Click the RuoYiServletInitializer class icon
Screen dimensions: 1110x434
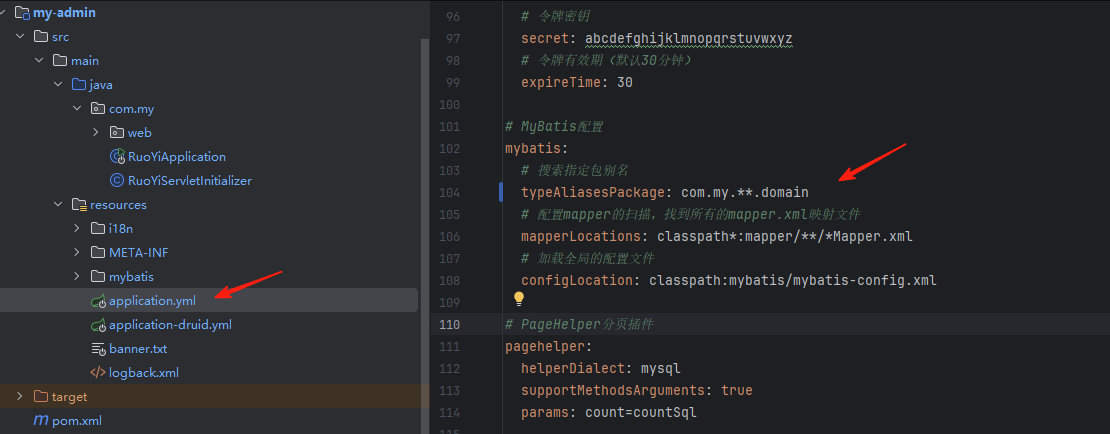coord(117,181)
